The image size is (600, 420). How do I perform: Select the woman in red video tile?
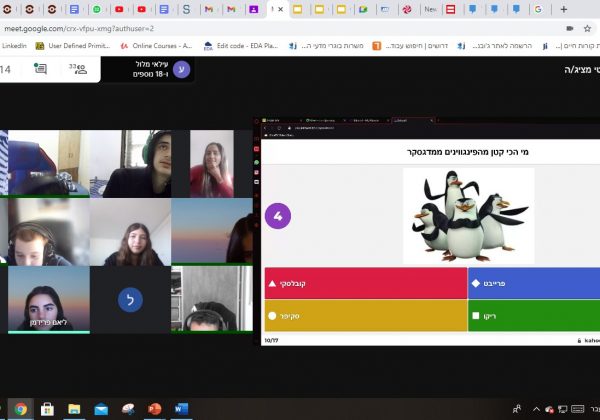tap(212, 164)
